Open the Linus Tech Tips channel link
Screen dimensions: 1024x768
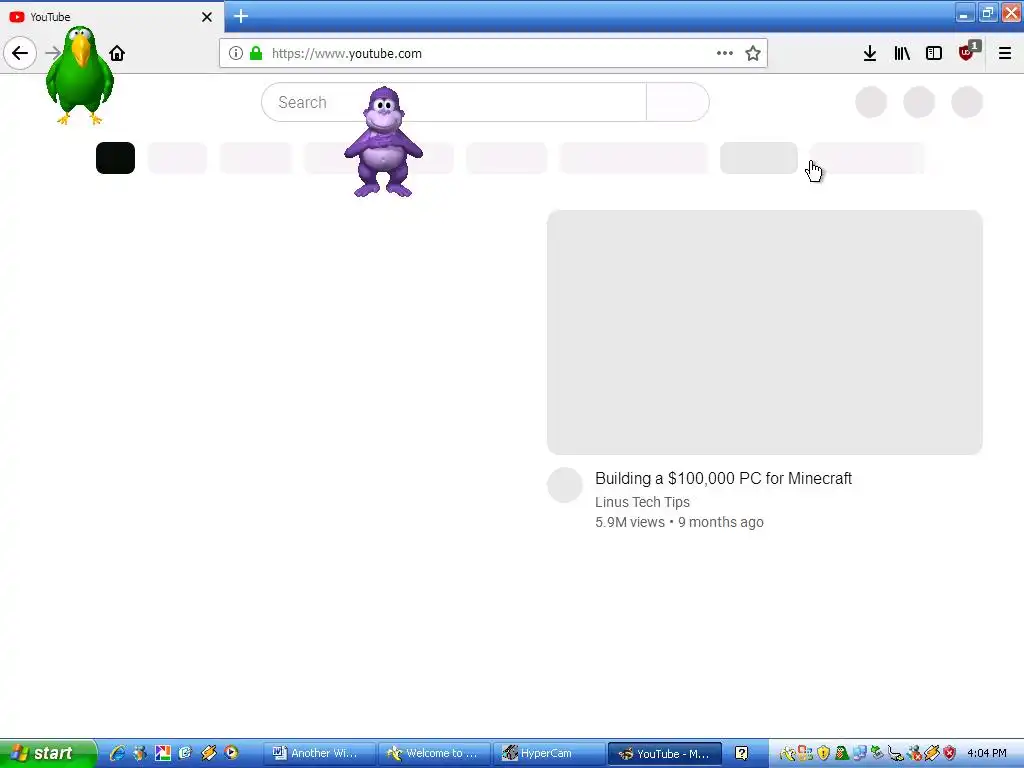click(642, 502)
